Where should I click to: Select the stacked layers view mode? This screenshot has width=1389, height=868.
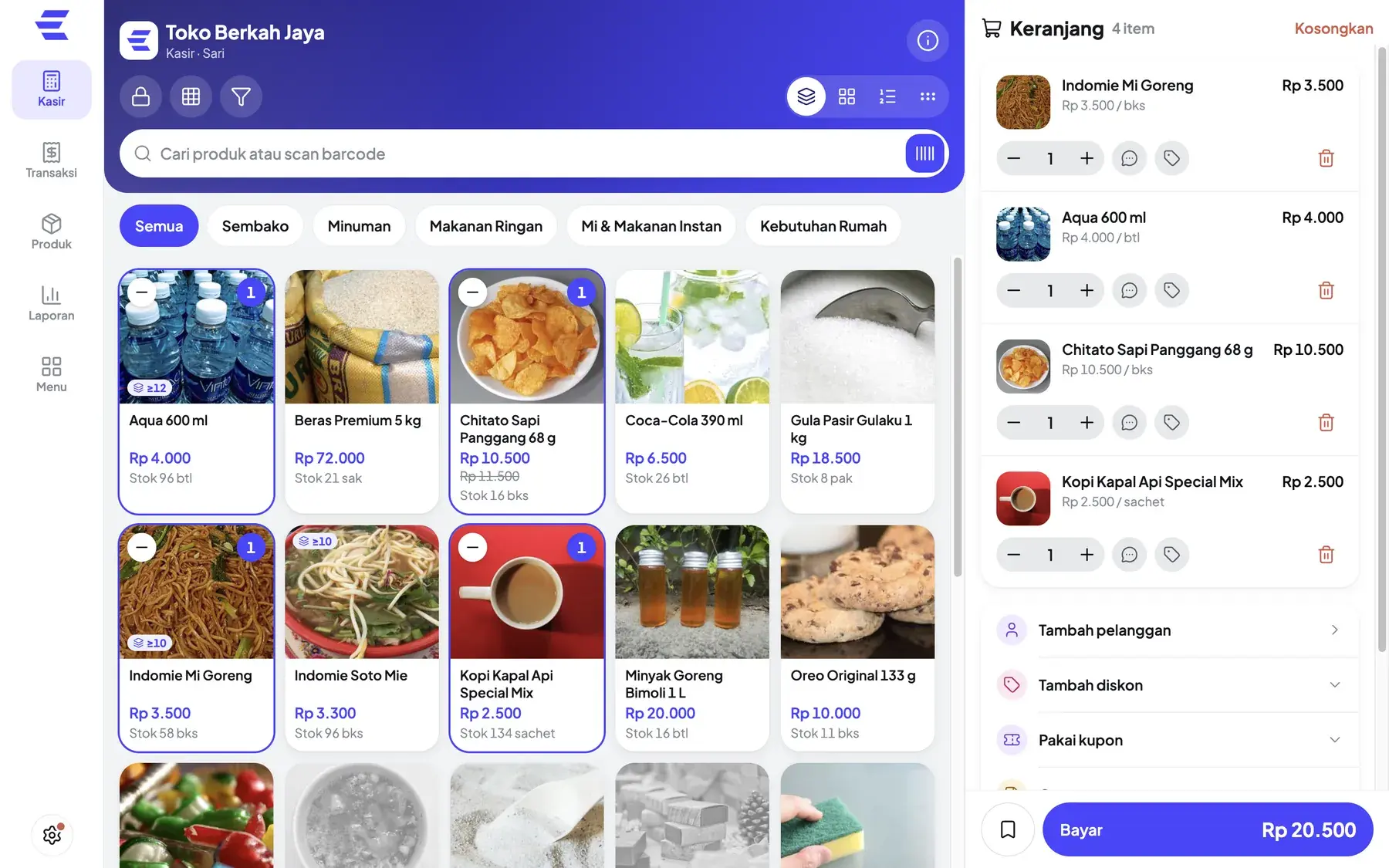tap(806, 96)
